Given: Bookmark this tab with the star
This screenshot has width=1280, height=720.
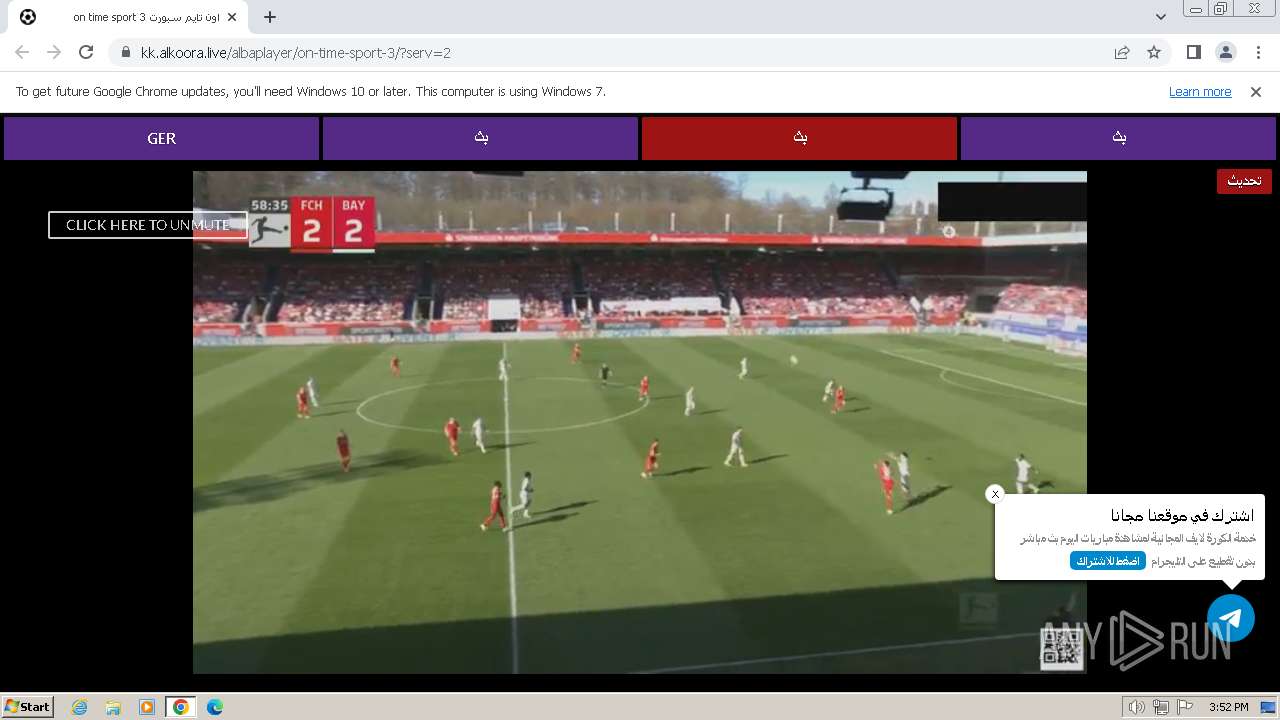Looking at the screenshot, I should point(1154,53).
